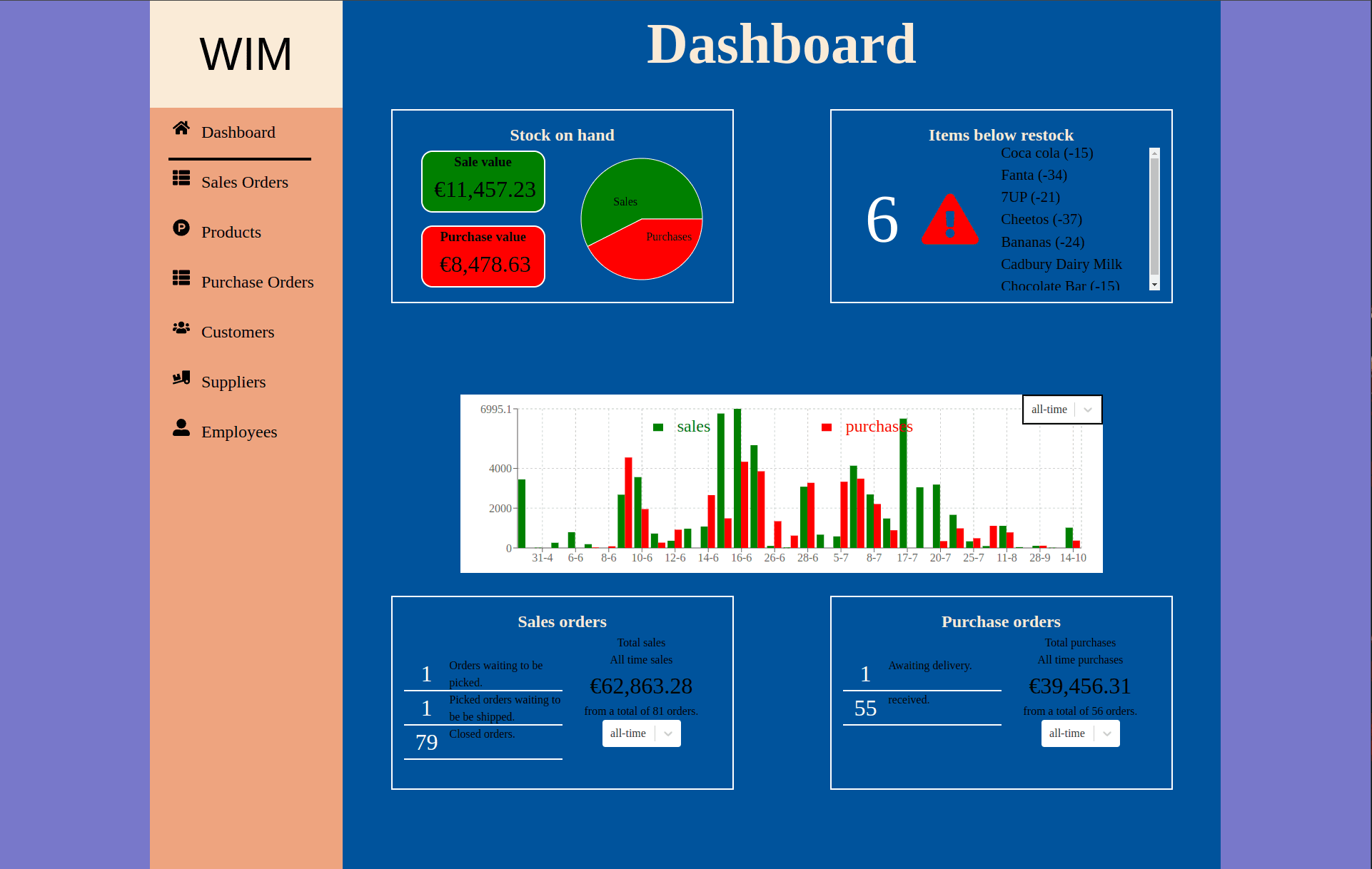The image size is (1372, 869).
Task: Open Sales Orders from navigation menu
Action: tap(245, 182)
